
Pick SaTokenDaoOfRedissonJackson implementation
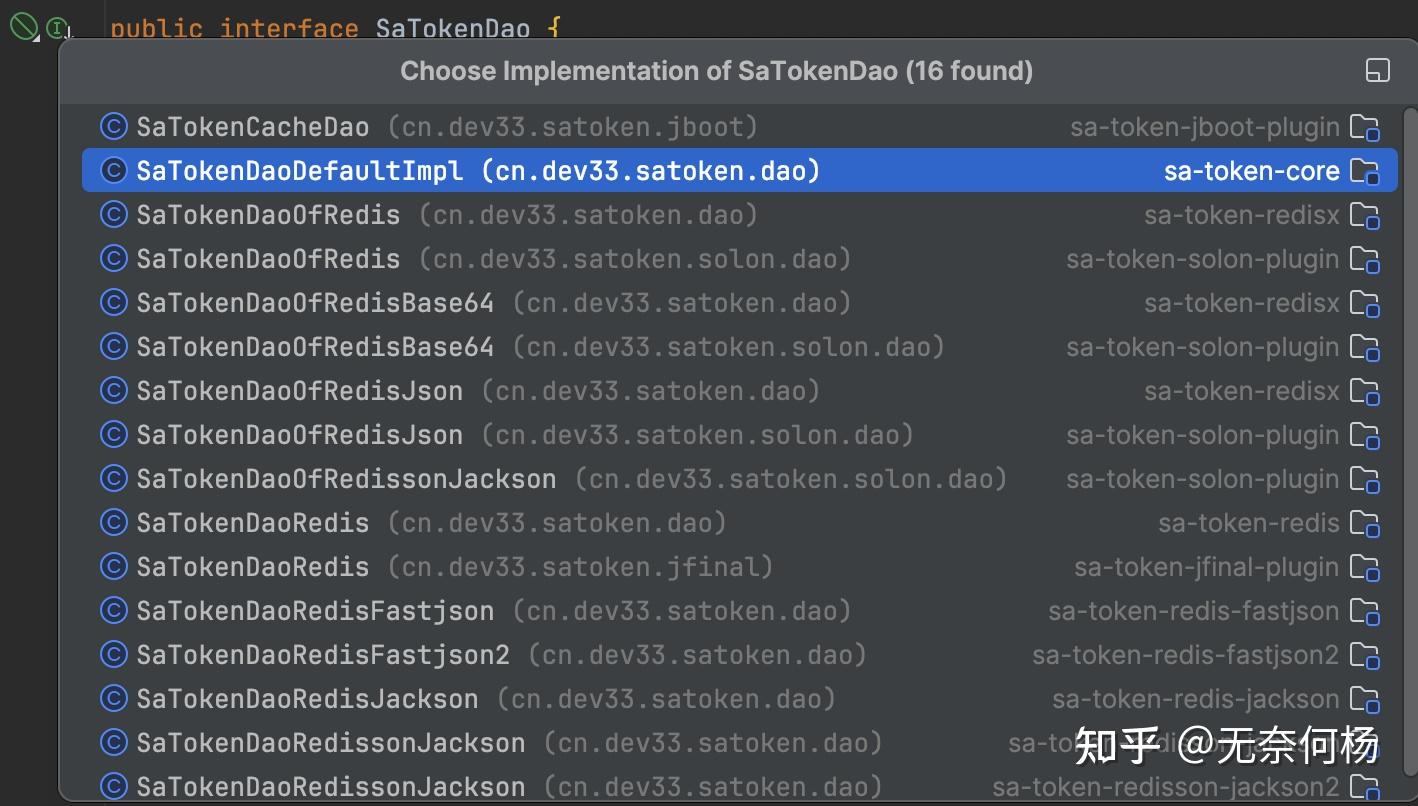click(346, 479)
